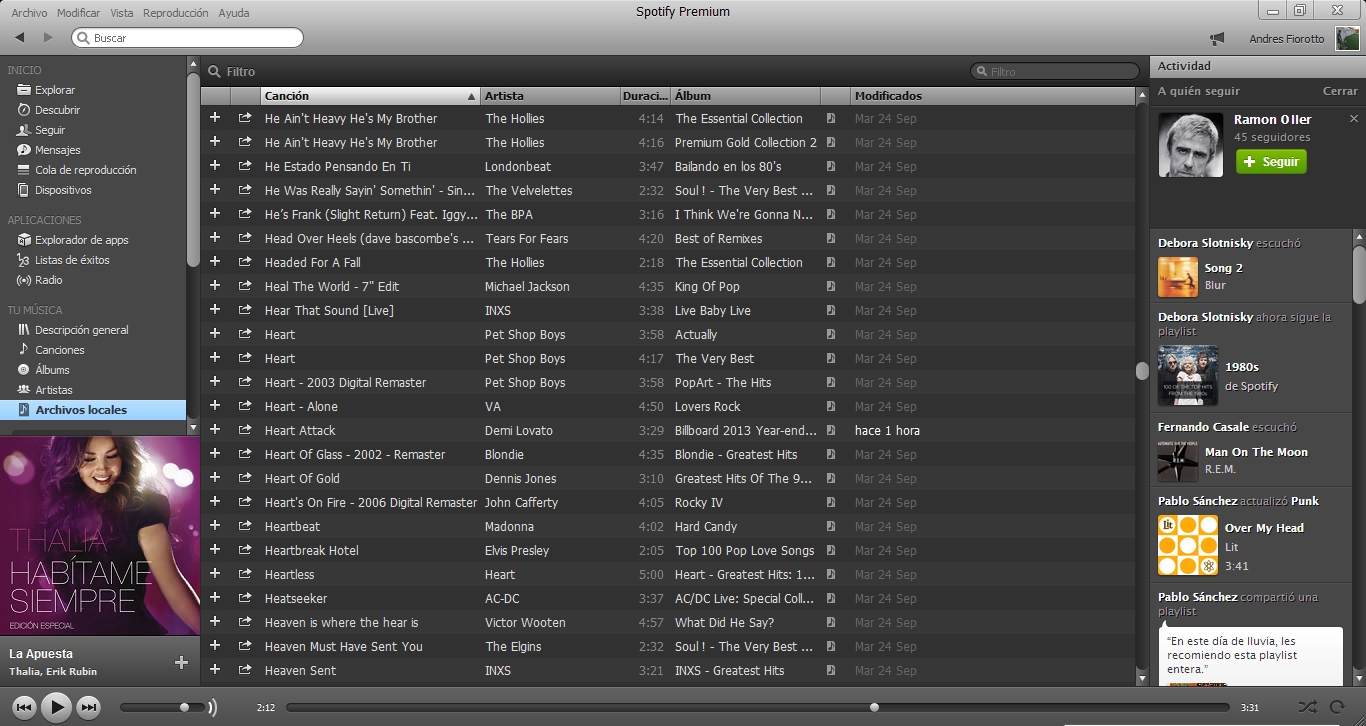Add 'Heal The World - 7" Edit' with plus icon
The height and width of the screenshot is (726, 1366).
pos(214,286)
